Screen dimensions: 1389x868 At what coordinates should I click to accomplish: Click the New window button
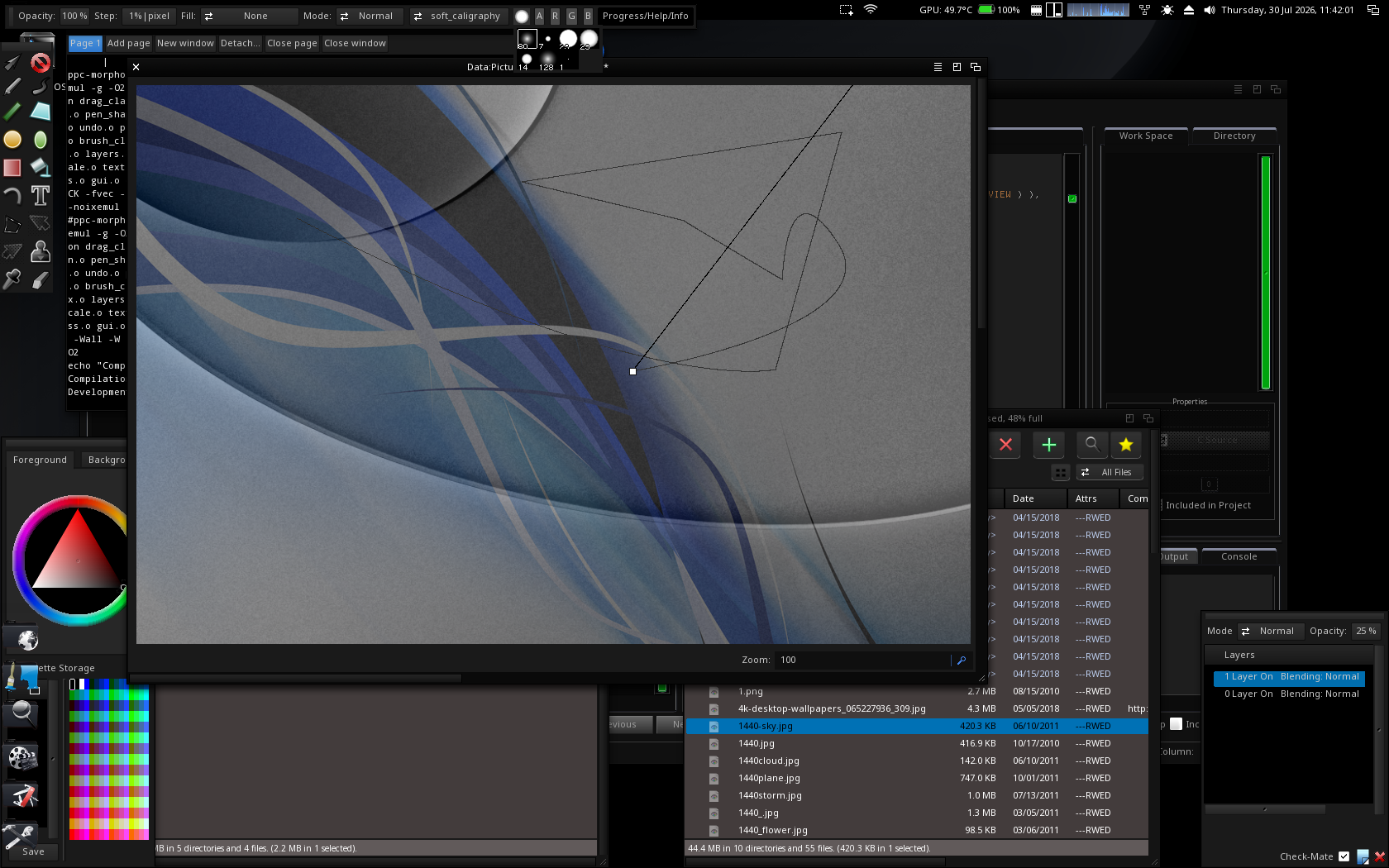[185, 43]
